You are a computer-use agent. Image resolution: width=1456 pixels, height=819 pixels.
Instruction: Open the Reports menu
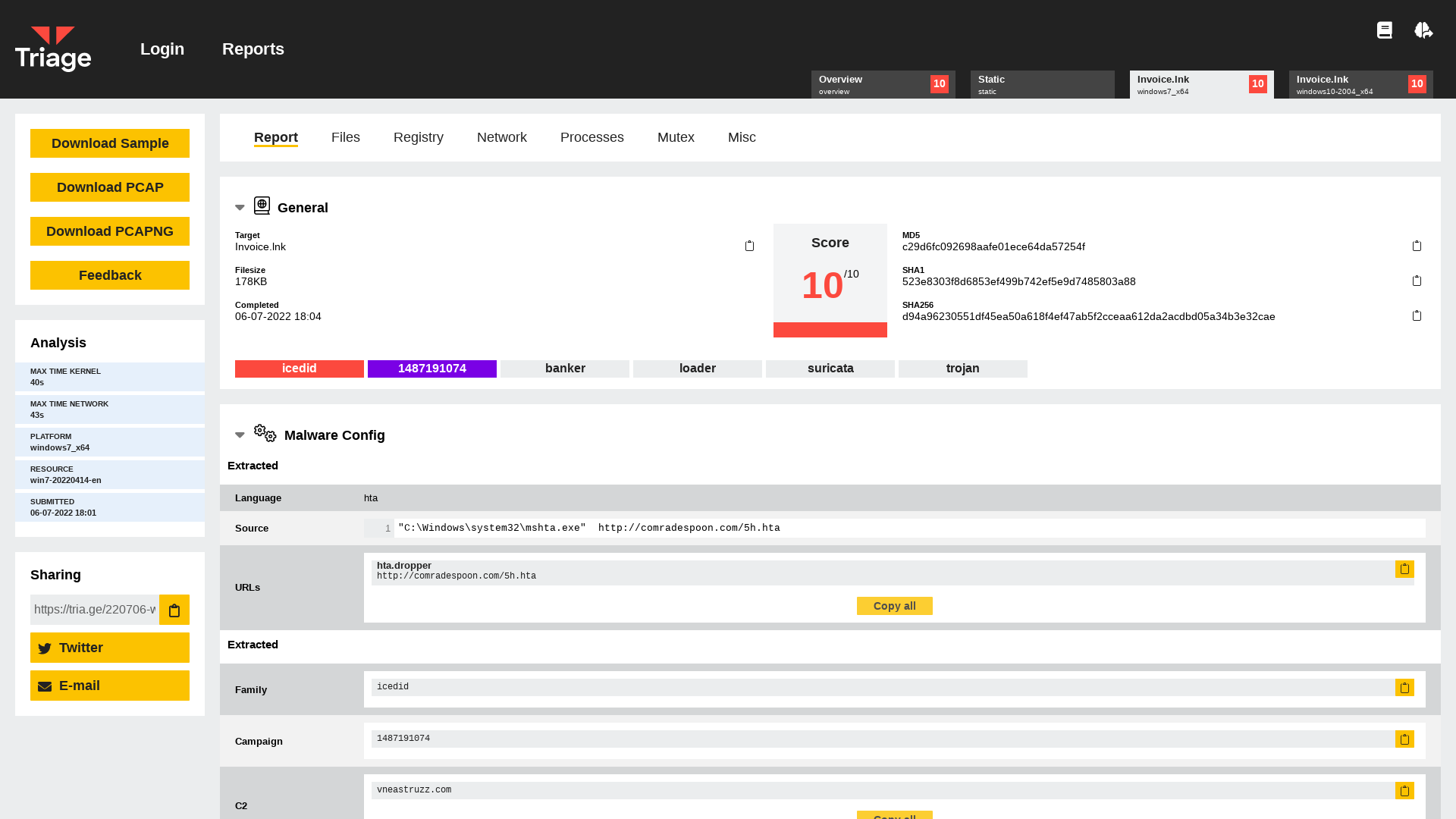(253, 49)
